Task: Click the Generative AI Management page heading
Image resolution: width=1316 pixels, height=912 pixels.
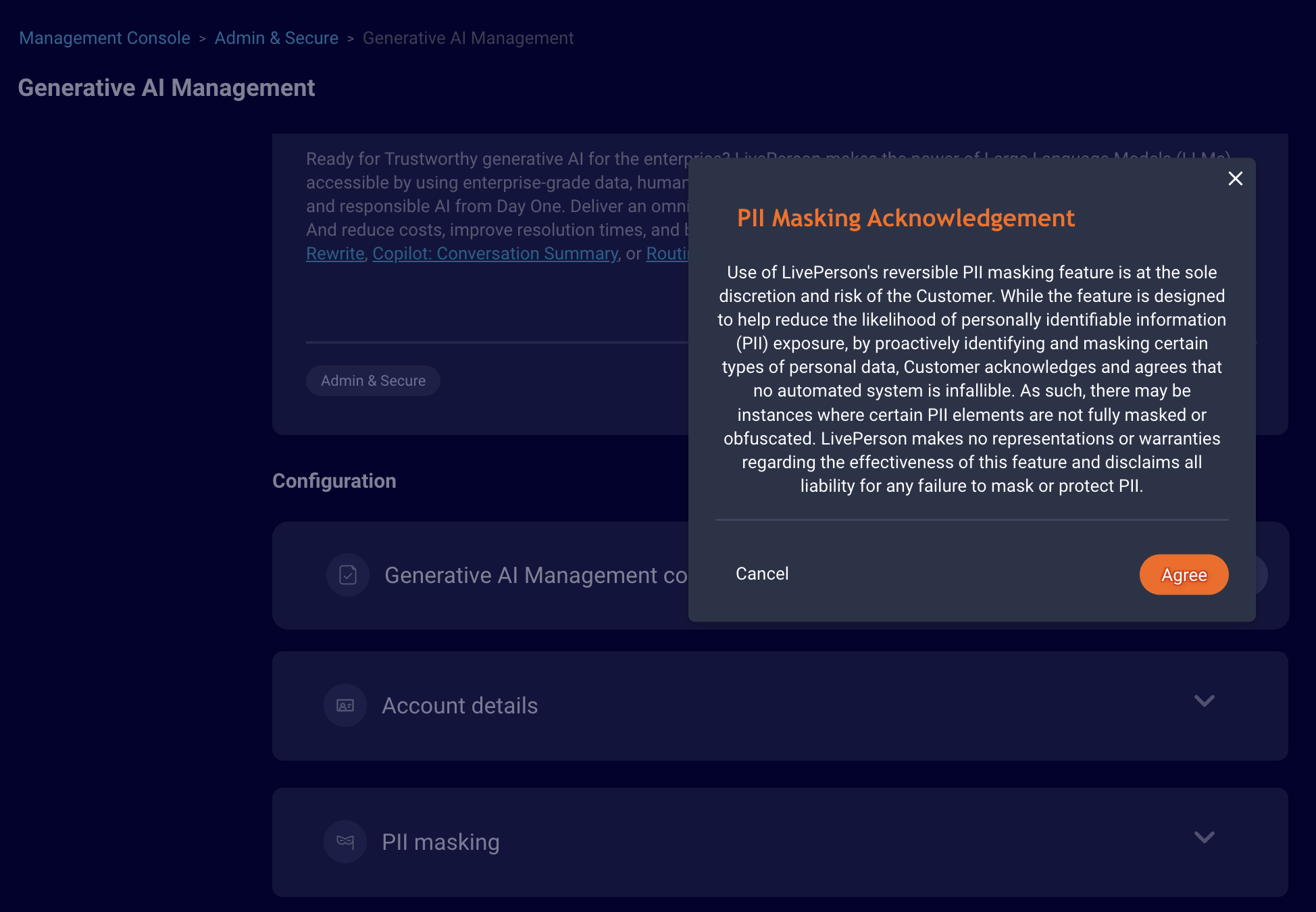Action: 166,87
